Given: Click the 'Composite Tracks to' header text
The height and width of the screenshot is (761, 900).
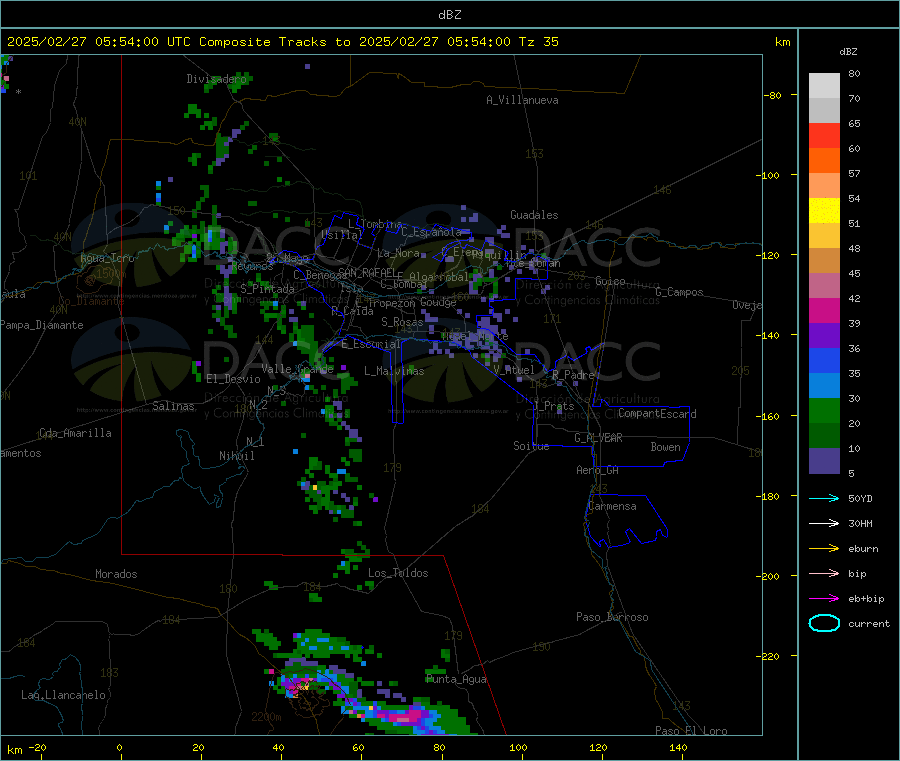Looking at the screenshot, I should pos(274,42).
